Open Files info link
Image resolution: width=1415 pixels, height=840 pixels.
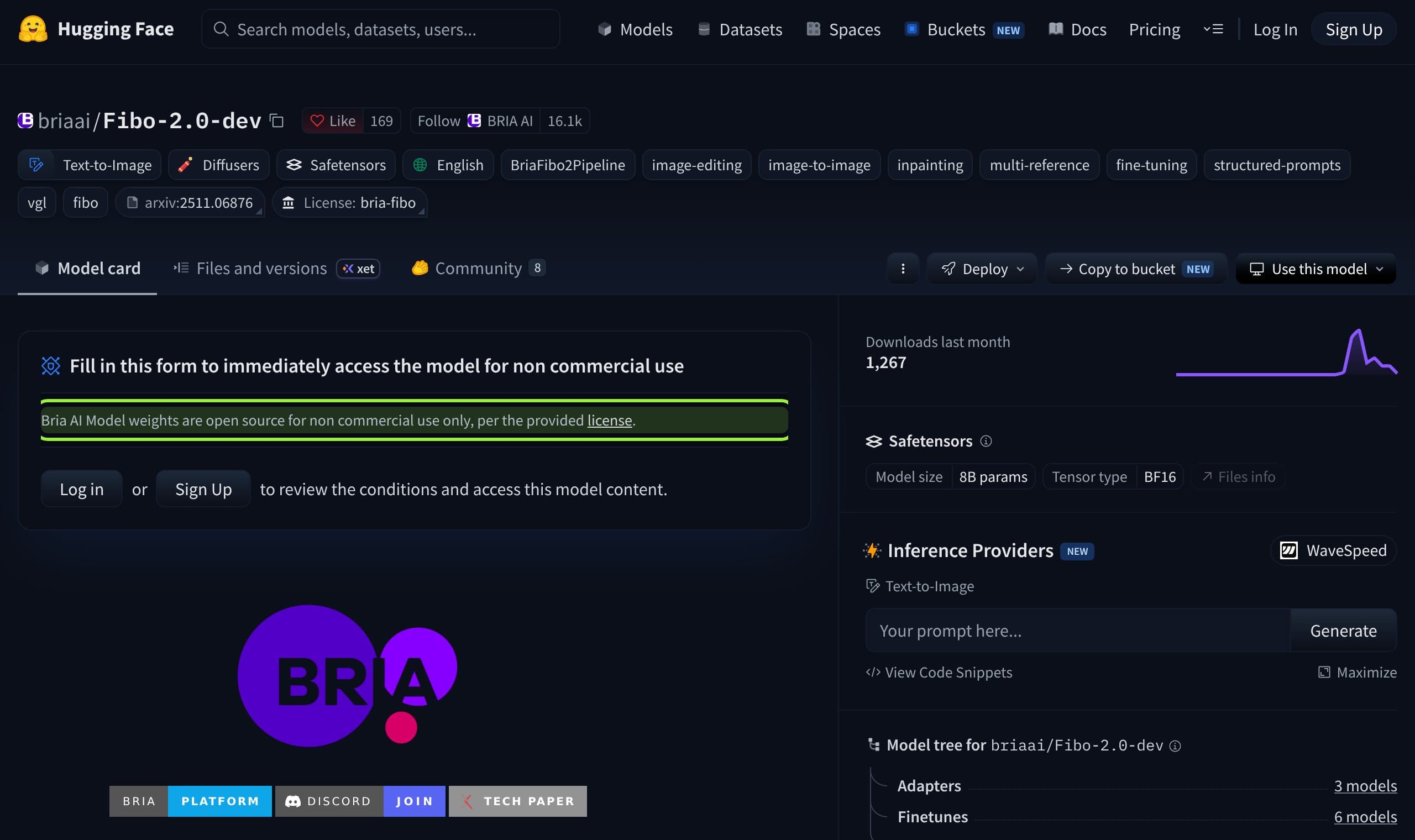click(1239, 476)
